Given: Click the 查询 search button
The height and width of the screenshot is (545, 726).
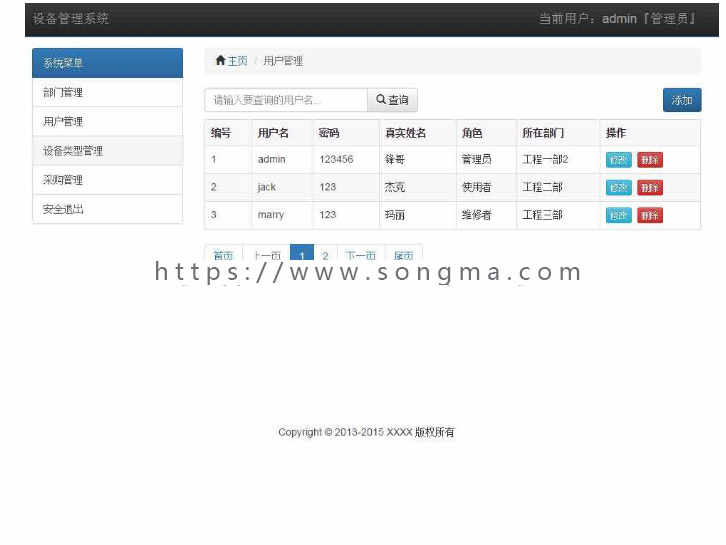Looking at the screenshot, I should pyautogui.click(x=392, y=100).
